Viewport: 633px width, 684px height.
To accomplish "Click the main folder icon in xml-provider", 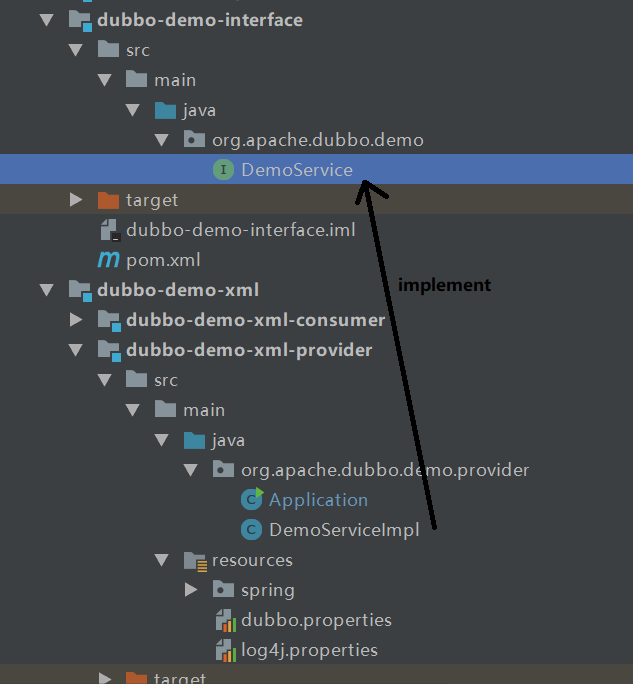I will coord(165,409).
